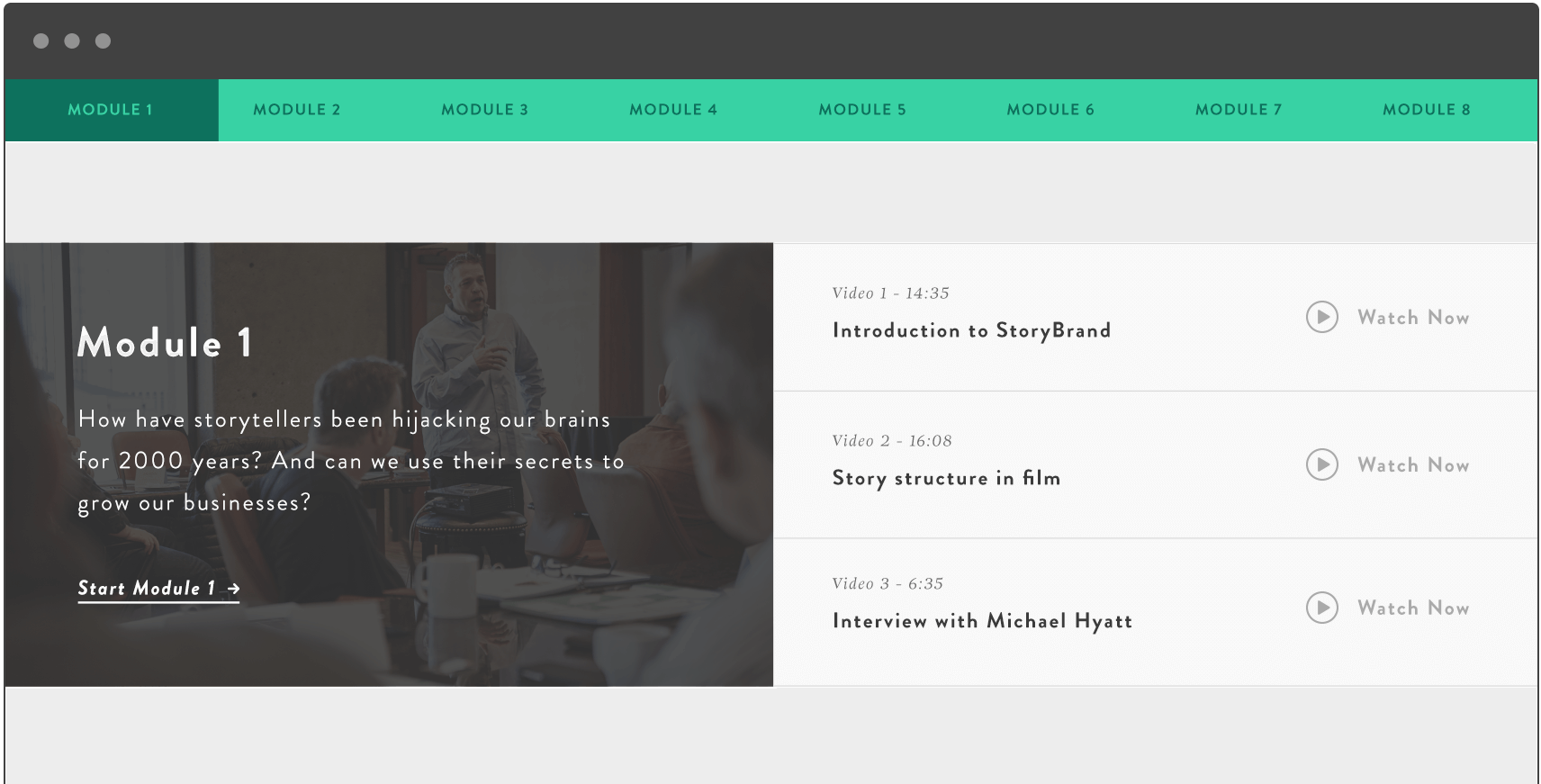Open the Module 5 tab
Viewport: 1541px width, 784px height.
tap(862, 110)
